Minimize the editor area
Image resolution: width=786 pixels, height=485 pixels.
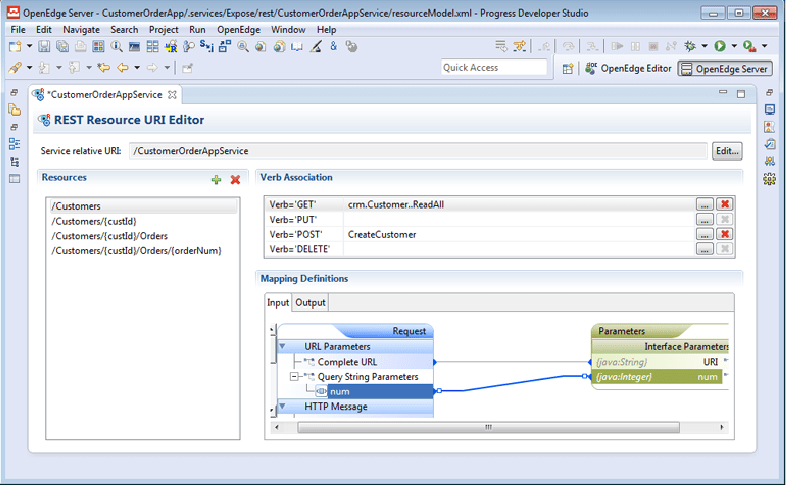723,93
